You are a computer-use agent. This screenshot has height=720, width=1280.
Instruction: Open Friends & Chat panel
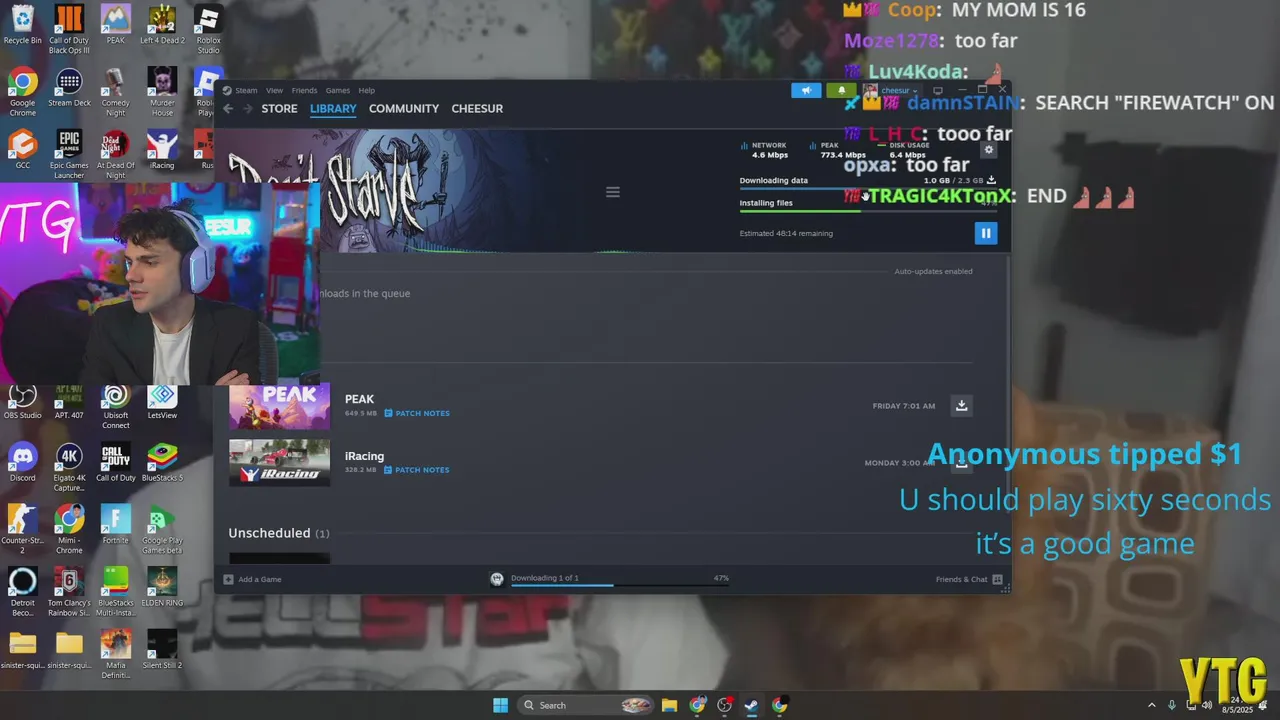coord(969,579)
